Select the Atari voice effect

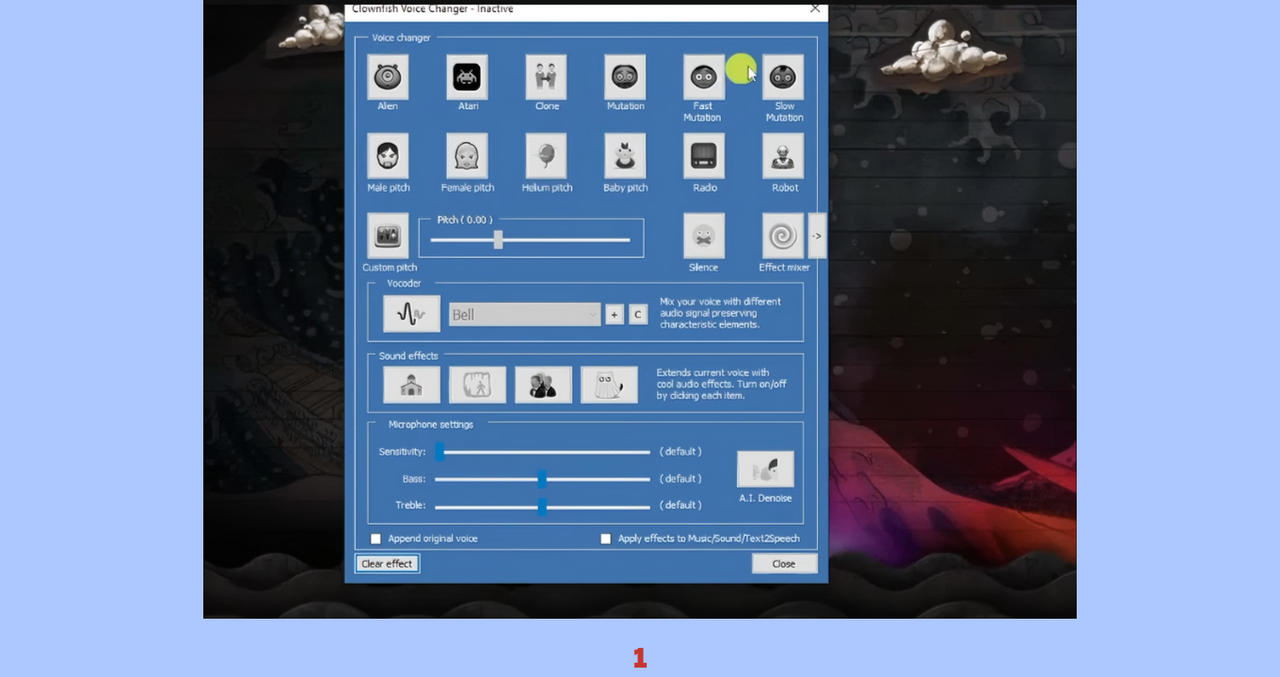point(467,77)
